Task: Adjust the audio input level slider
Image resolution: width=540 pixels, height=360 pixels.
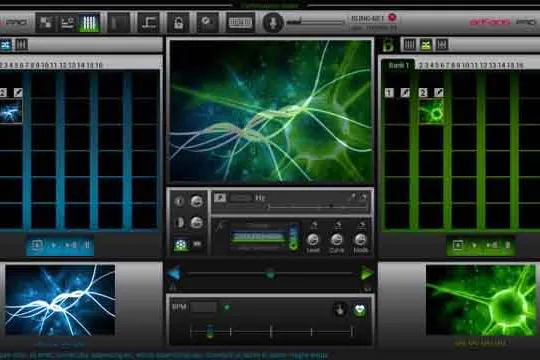Action: 315,23
